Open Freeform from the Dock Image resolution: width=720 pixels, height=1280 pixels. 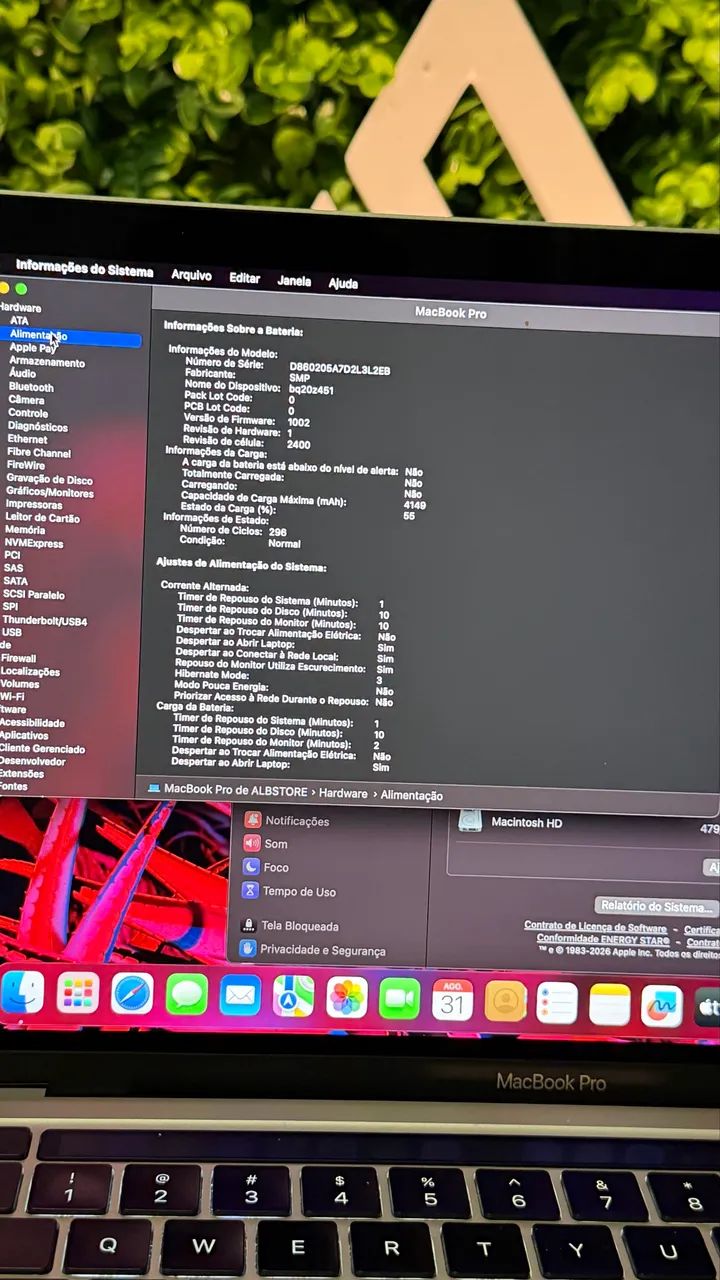pos(661,1006)
